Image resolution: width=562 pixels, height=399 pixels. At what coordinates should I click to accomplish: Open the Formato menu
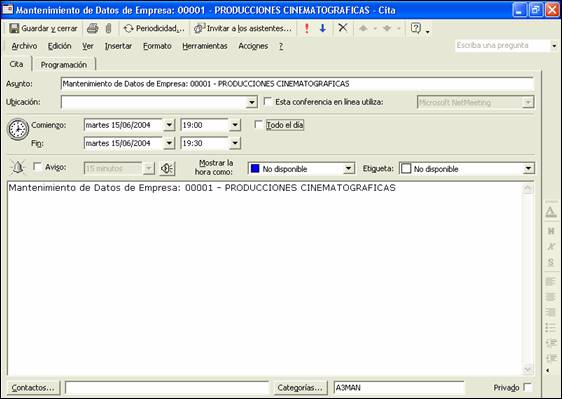click(x=157, y=46)
